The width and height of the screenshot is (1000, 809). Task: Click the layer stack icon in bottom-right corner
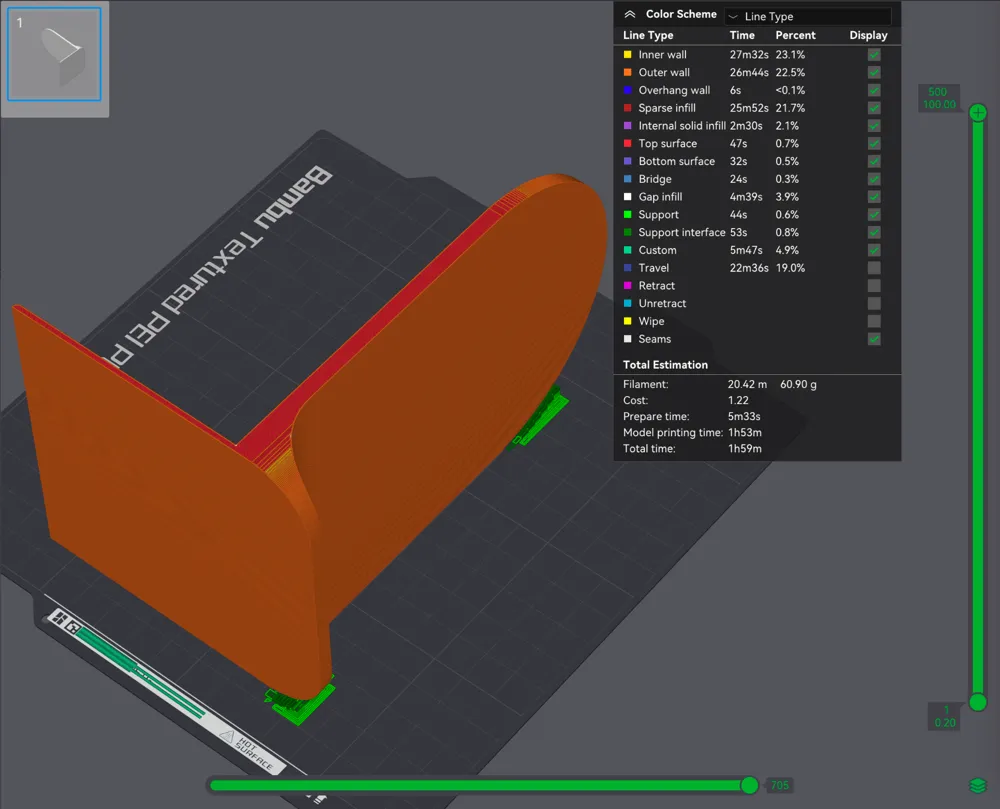click(977, 786)
